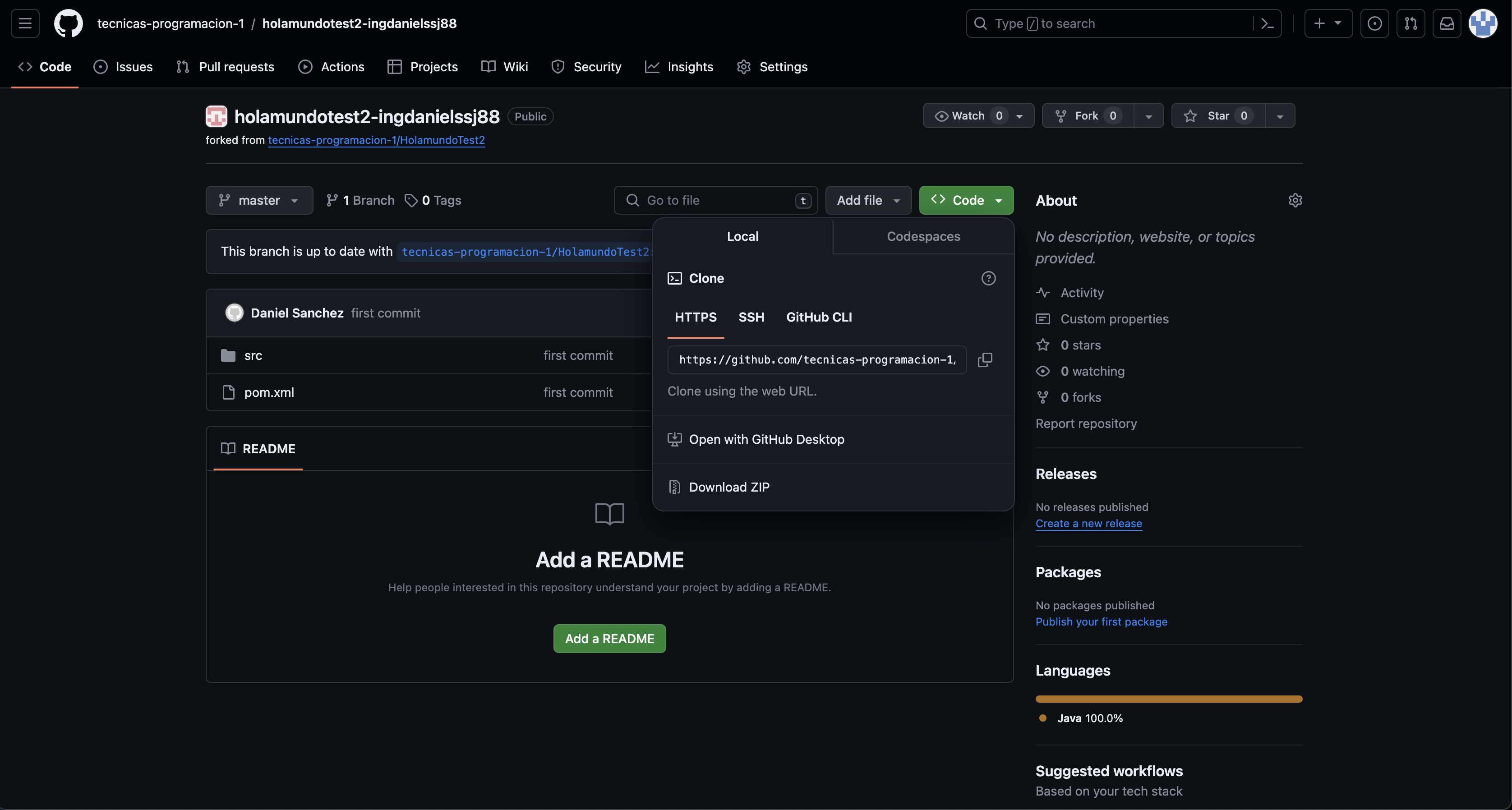This screenshot has width=1512, height=810.
Task: Open the Add file dropdown
Action: coord(867,200)
